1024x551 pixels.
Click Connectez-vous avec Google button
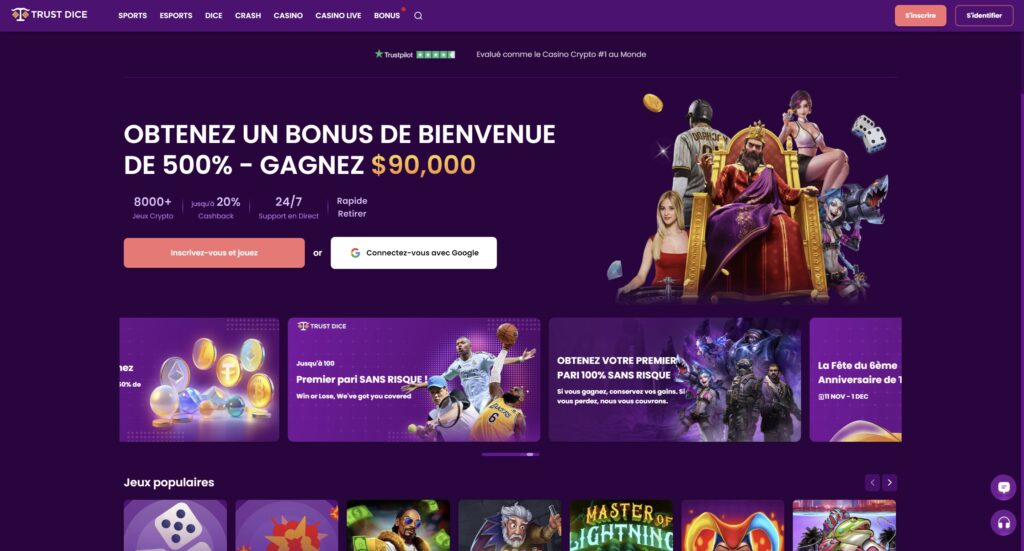coord(413,253)
